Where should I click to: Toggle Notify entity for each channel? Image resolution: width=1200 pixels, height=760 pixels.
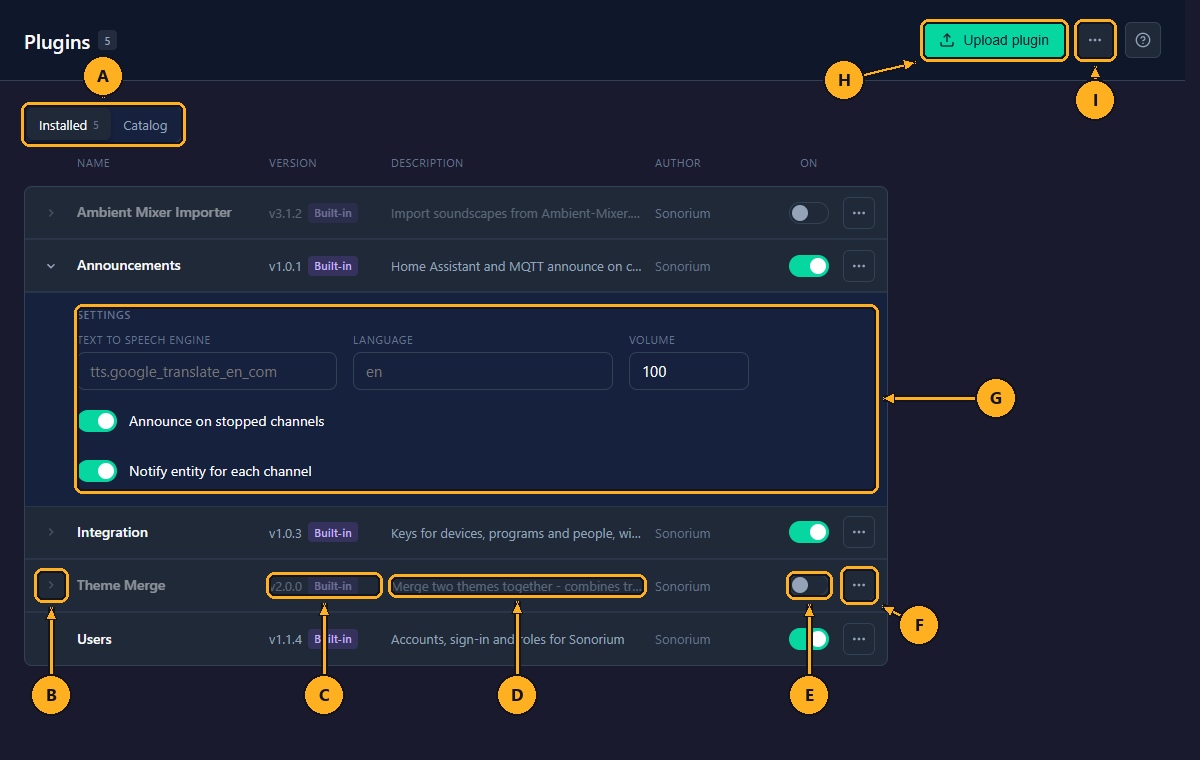pyautogui.click(x=98, y=471)
